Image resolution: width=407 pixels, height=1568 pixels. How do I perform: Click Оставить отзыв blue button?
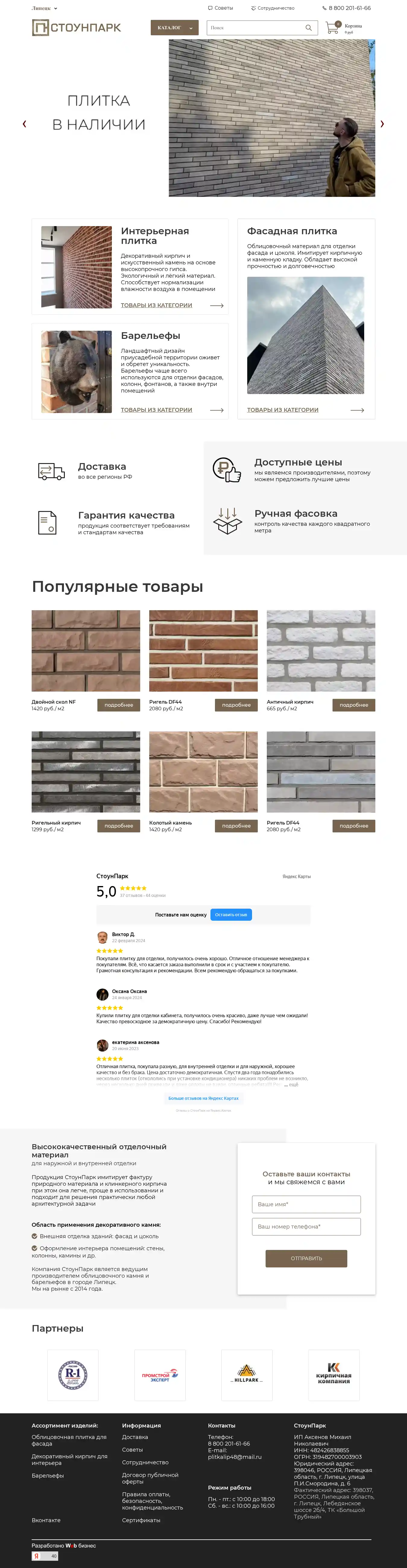click(231, 914)
